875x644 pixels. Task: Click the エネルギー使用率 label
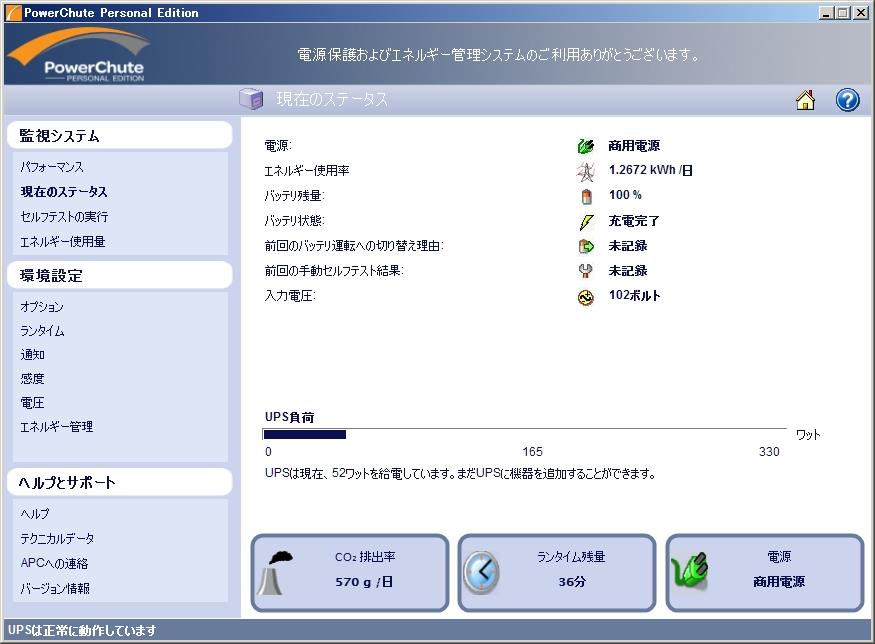tap(307, 171)
